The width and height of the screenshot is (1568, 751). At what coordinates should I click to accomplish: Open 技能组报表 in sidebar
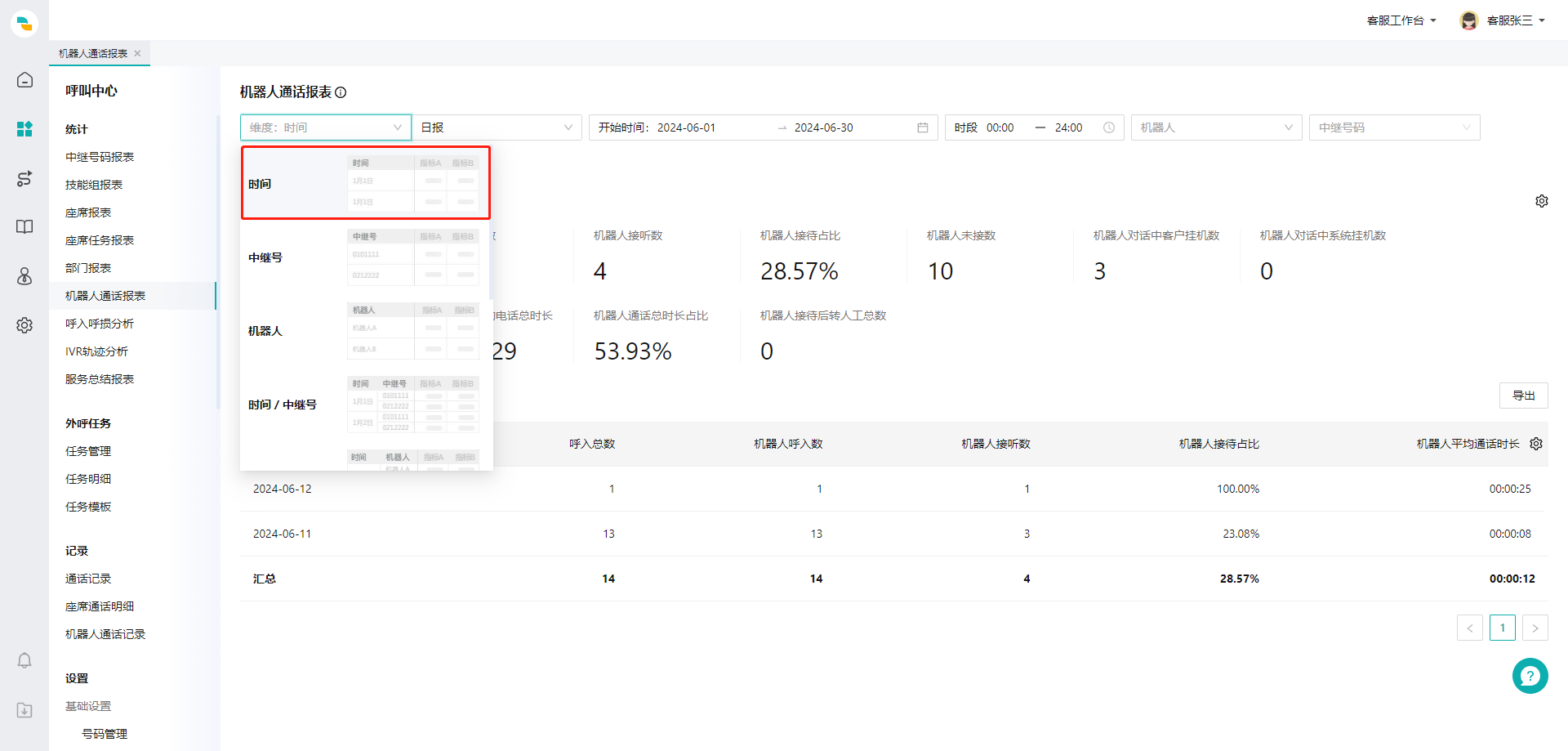[x=94, y=185]
